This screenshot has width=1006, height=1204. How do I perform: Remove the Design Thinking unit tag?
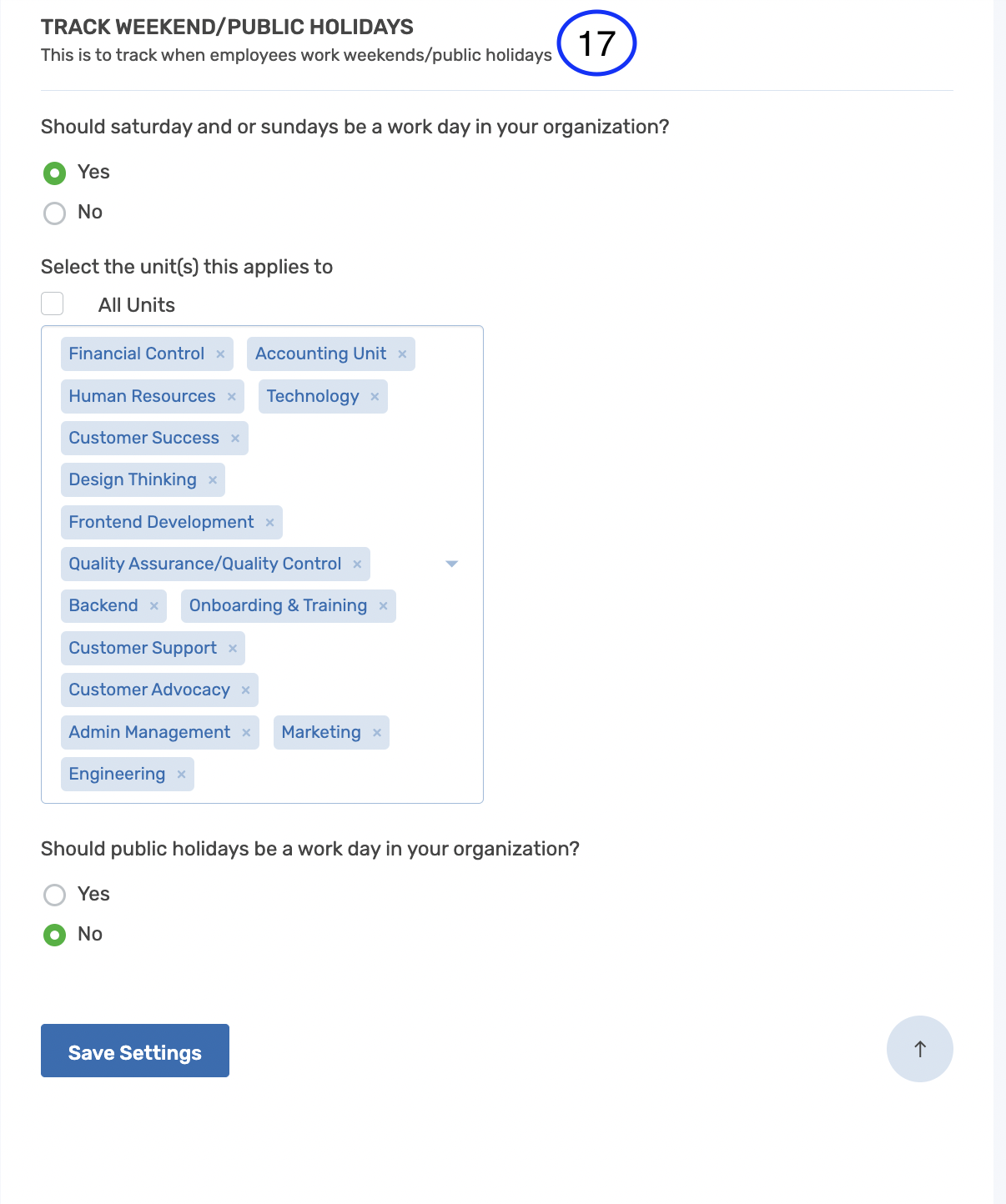[x=214, y=479]
